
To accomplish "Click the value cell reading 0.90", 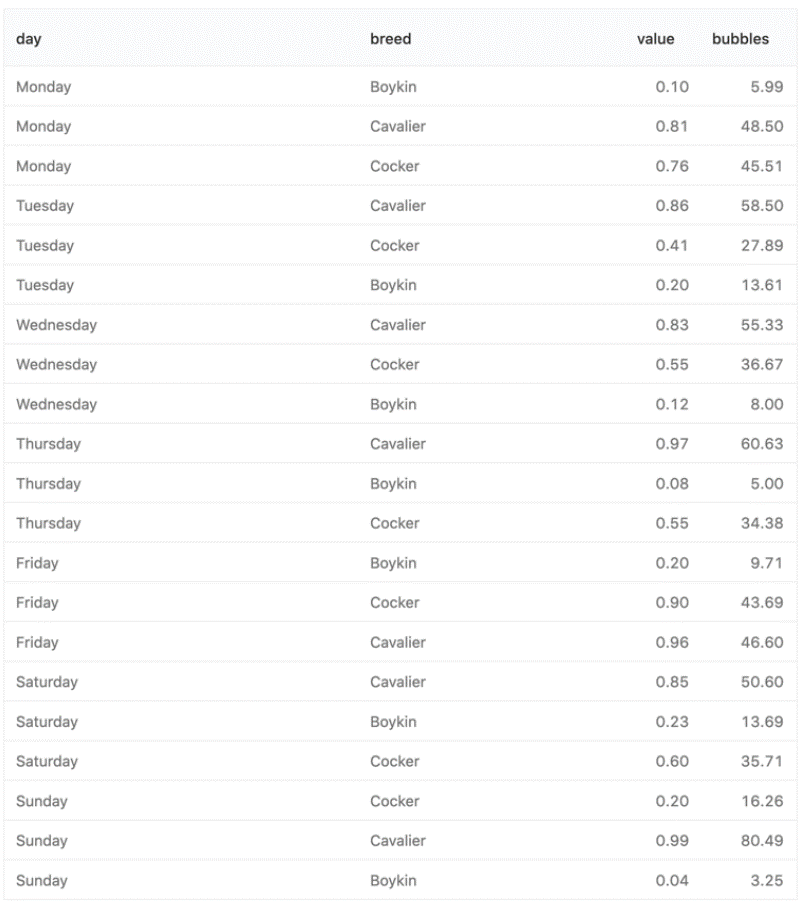I will pos(672,603).
